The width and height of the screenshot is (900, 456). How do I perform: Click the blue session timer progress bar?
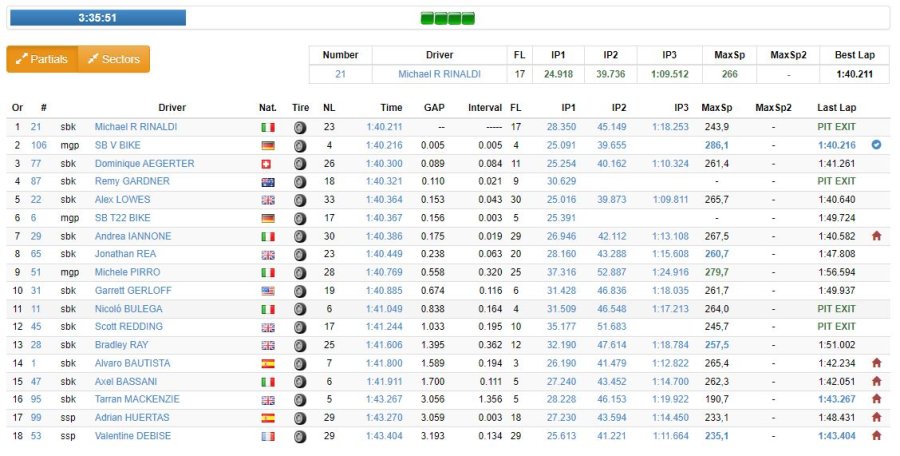click(x=98, y=18)
